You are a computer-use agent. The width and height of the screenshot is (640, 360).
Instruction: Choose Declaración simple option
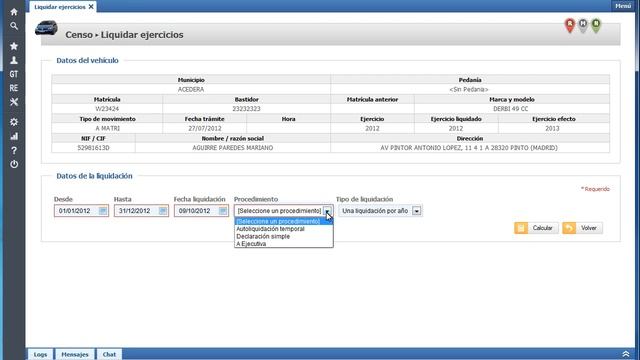point(284,236)
